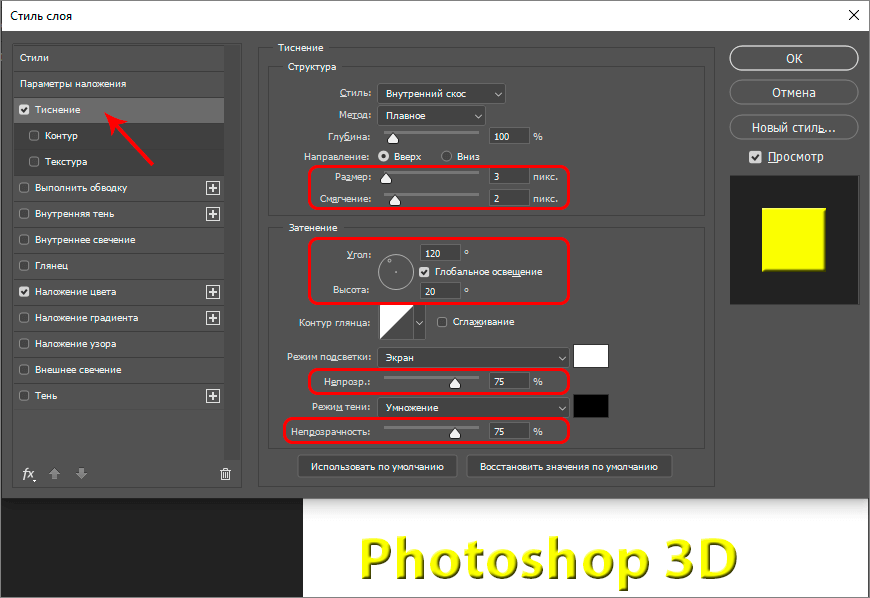Open the Стиль dropdown showing Внутренний скос
Screen dimensions: 870x598
(441, 94)
